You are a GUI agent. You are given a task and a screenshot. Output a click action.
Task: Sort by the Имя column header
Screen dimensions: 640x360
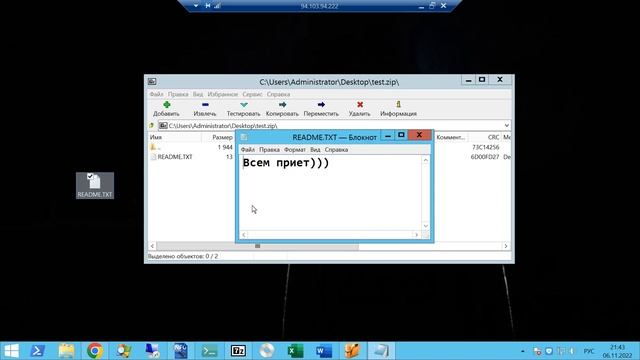[x=175, y=138]
